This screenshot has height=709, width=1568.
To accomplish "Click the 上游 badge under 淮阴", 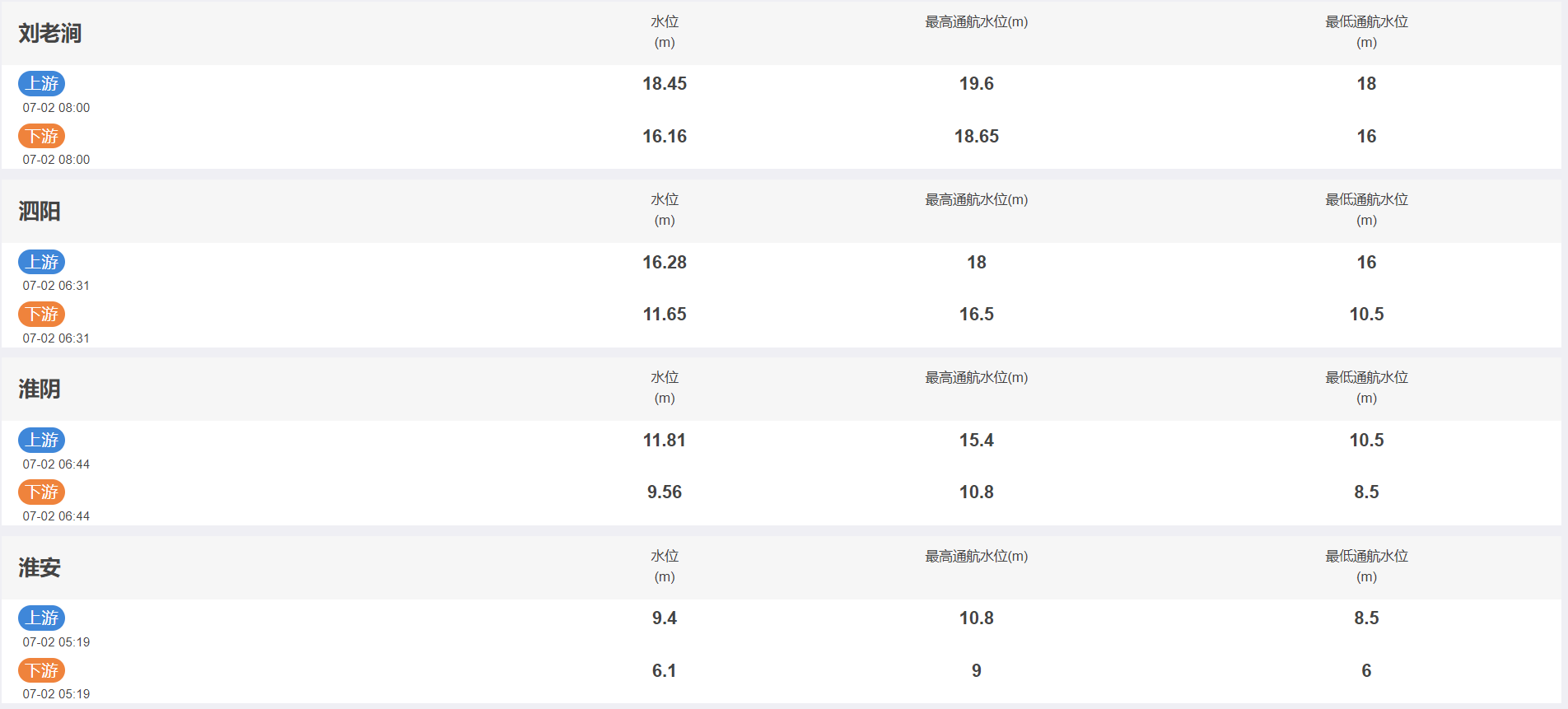I will click(x=42, y=440).
